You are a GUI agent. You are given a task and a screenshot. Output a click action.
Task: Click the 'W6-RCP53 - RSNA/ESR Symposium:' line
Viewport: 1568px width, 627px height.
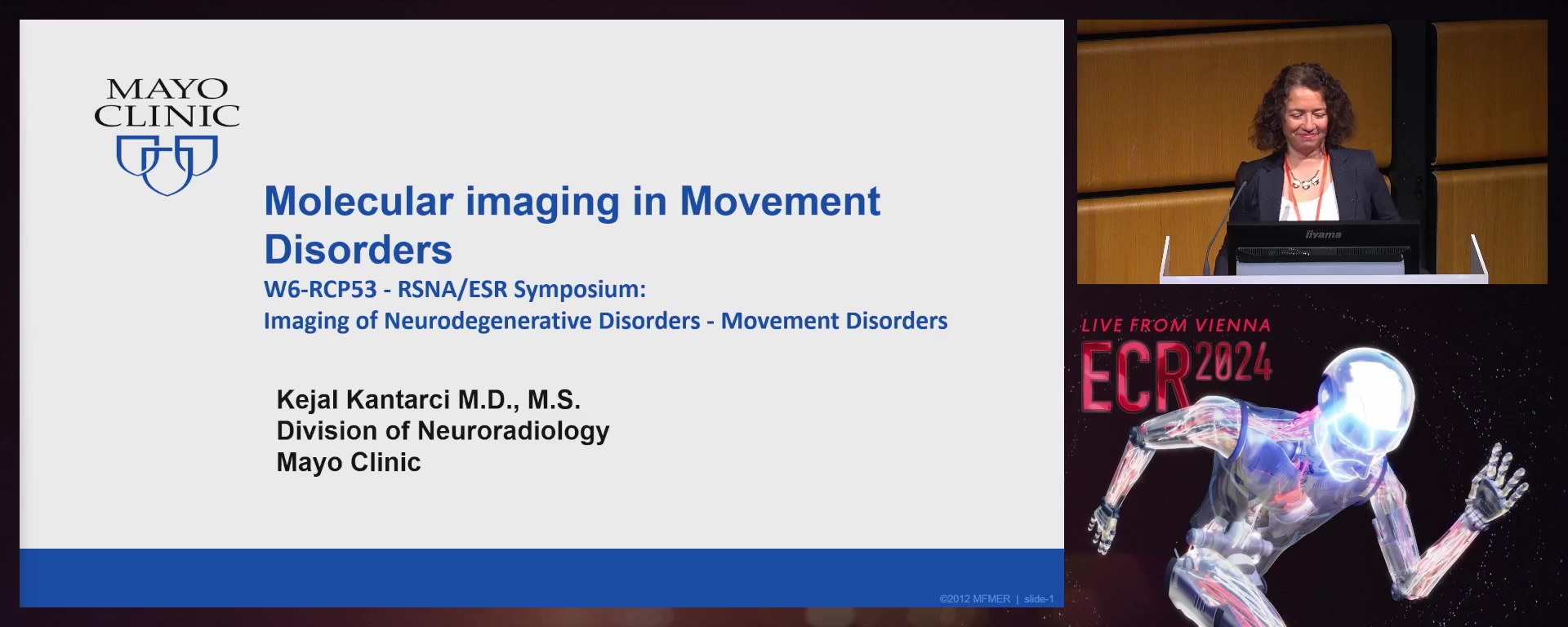pyautogui.click(x=455, y=290)
